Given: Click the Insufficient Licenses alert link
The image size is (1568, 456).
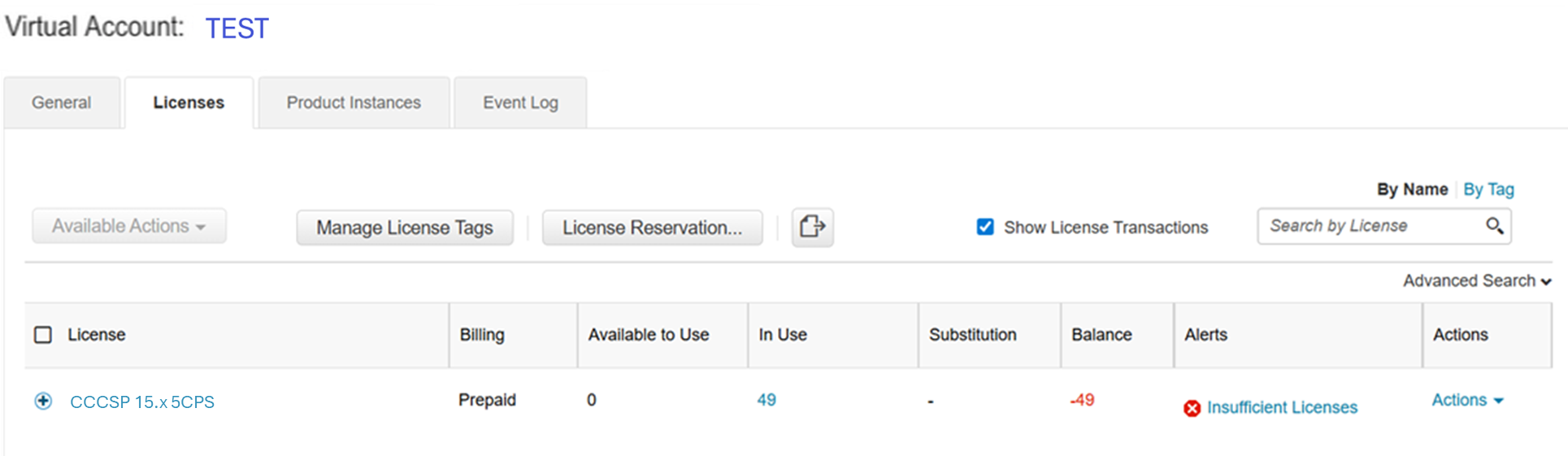Looking at the screenshot, I should point(1282,407).
